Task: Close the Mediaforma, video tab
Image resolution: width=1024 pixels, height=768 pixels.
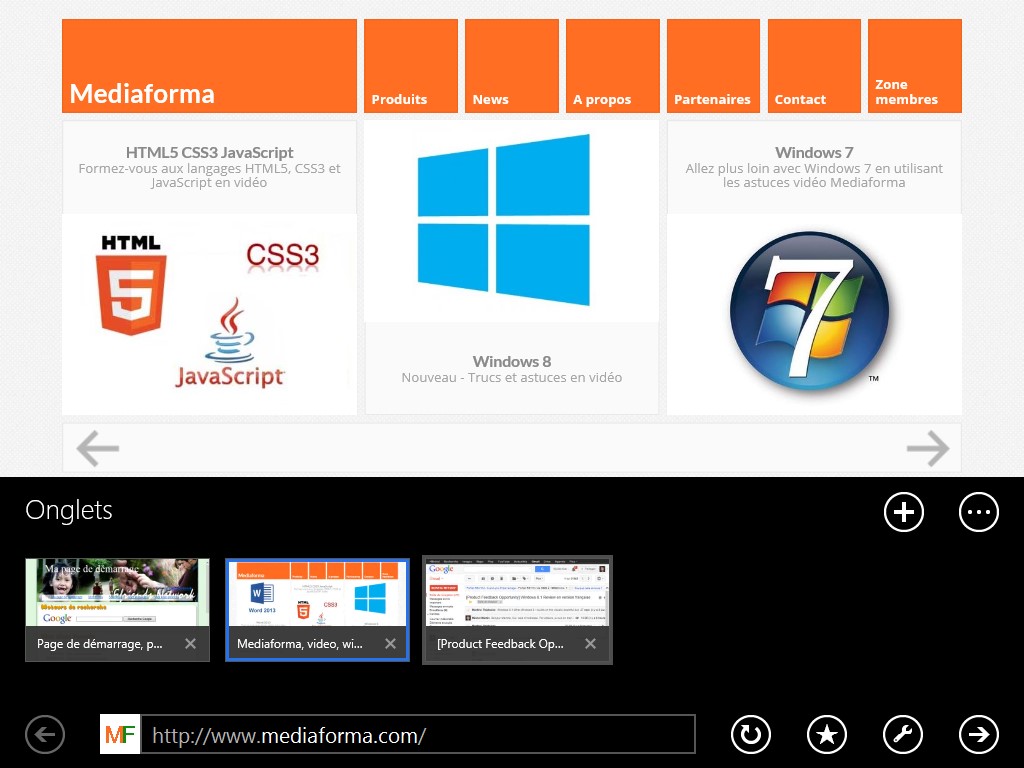Action: point(391,644)
